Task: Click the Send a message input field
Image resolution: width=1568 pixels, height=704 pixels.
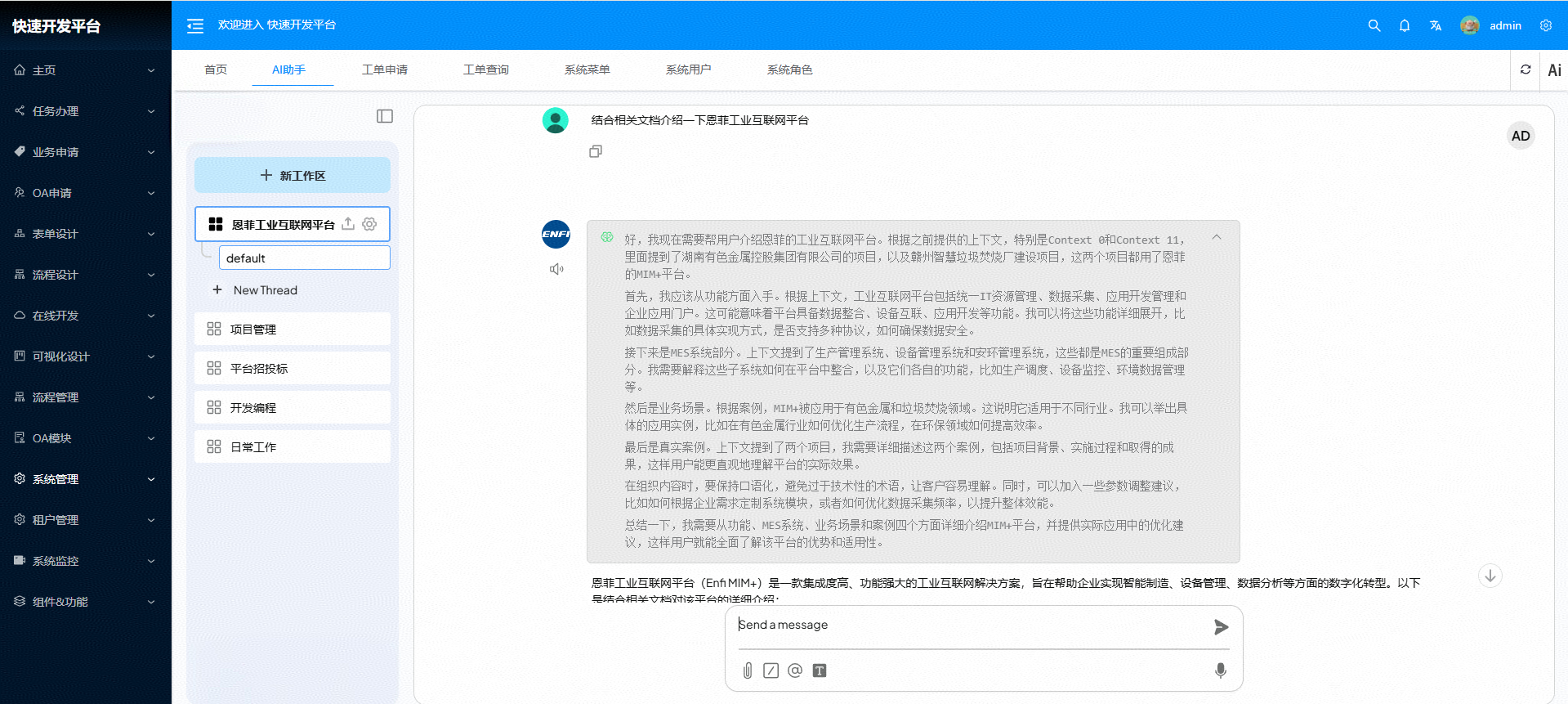Action: tap(968, 626)
